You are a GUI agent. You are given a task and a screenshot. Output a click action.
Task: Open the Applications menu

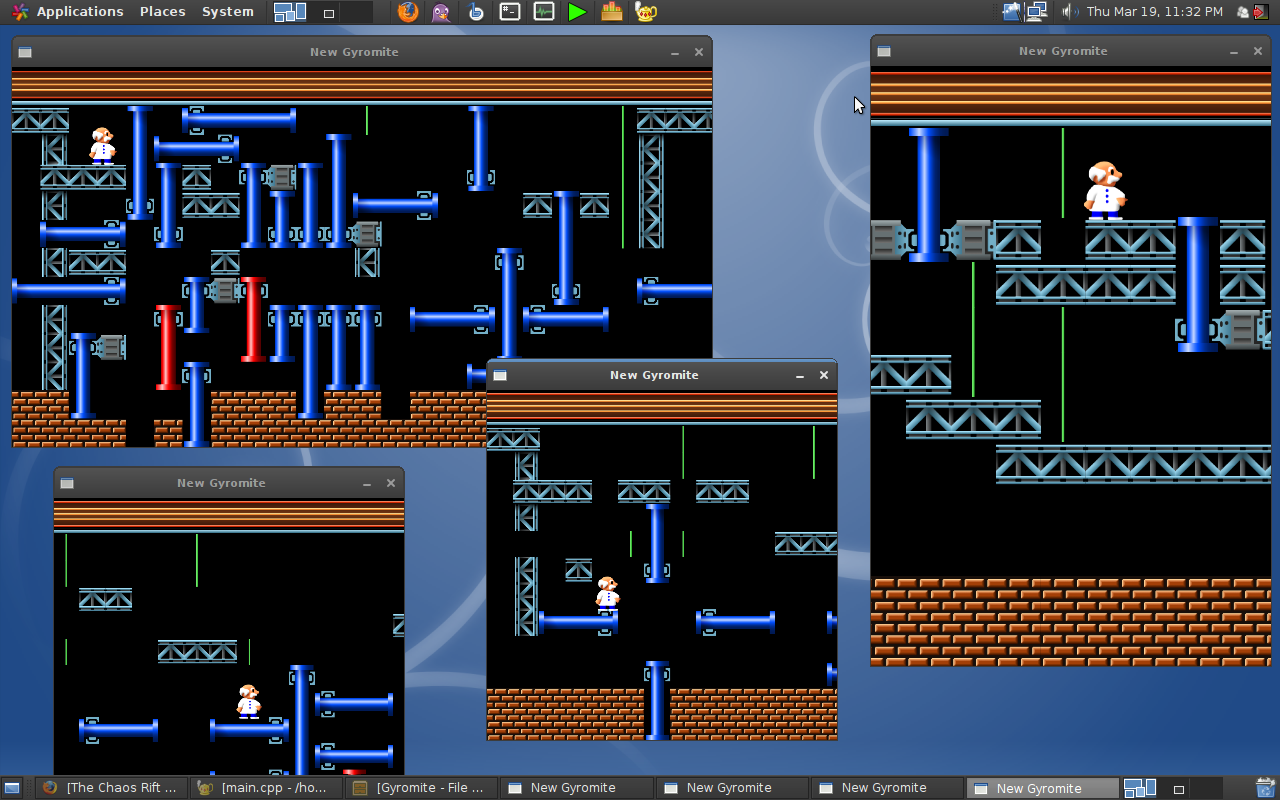80,12
